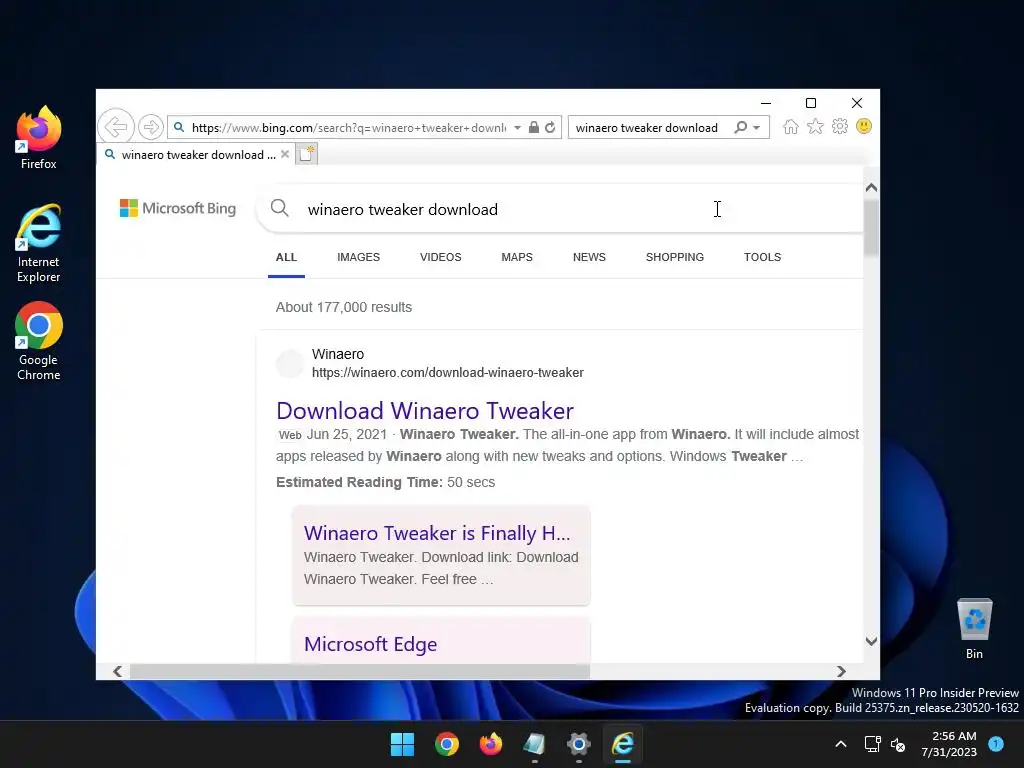Refresh the page with the reload icon

coord(551,127)
